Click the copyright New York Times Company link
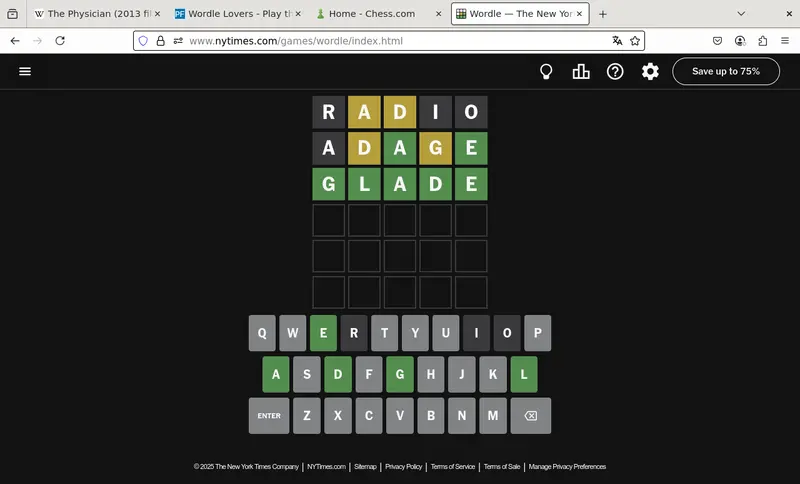Screen dimensions: 800x484 (x=246, y=467)
